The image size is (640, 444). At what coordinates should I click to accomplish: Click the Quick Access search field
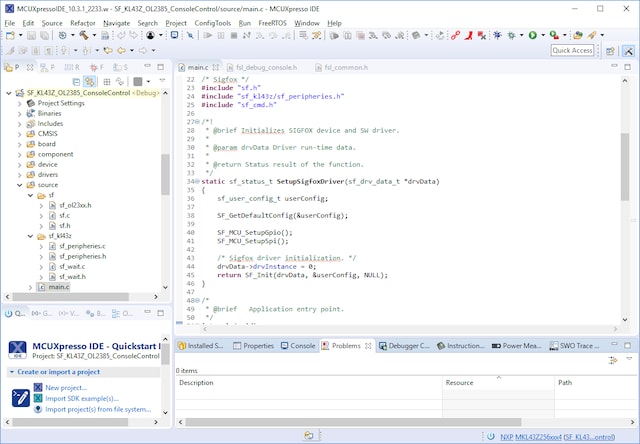tap(573, 50)
